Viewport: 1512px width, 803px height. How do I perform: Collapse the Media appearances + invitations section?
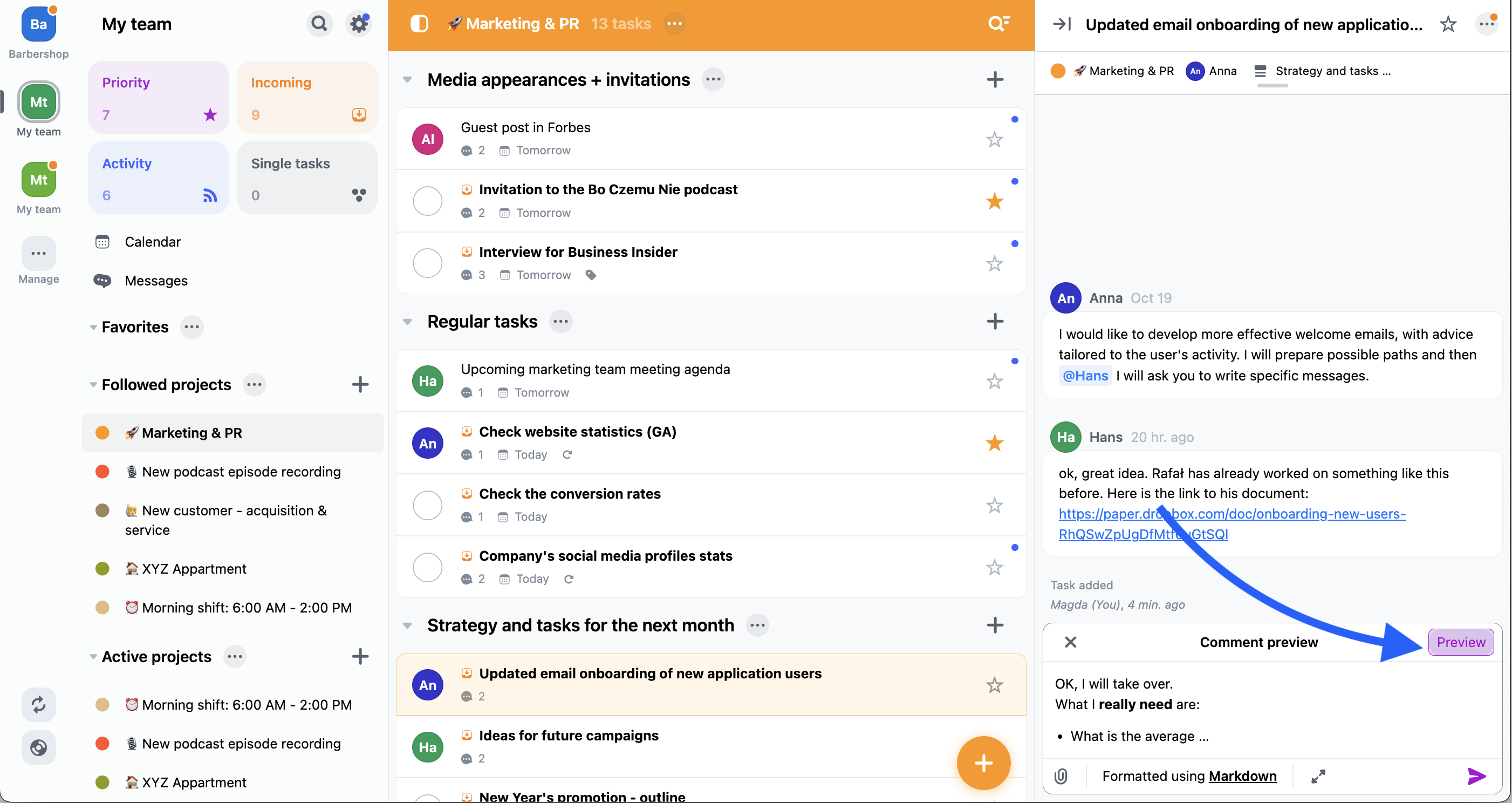tap(407, 80)
